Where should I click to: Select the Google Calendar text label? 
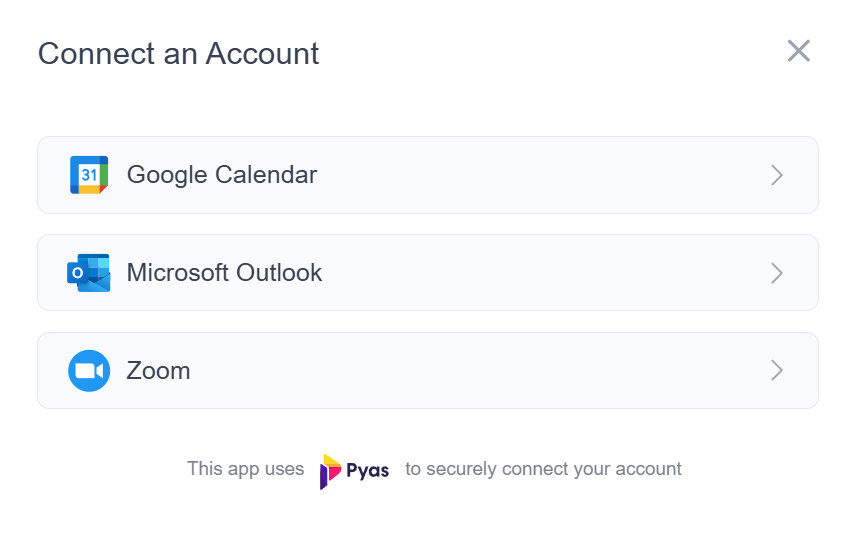click(222, 175)
